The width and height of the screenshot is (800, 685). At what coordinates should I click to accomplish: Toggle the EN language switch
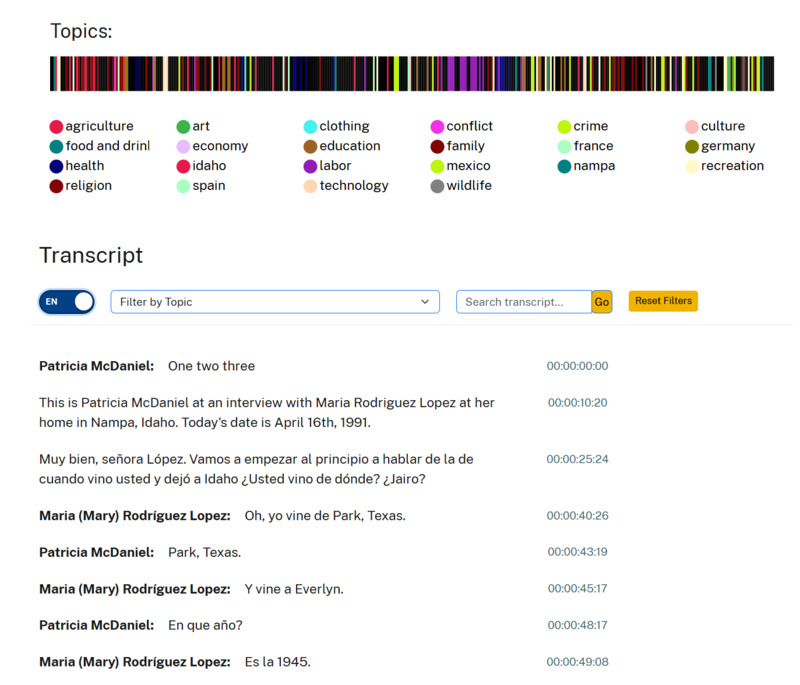[x=66, y=301]
